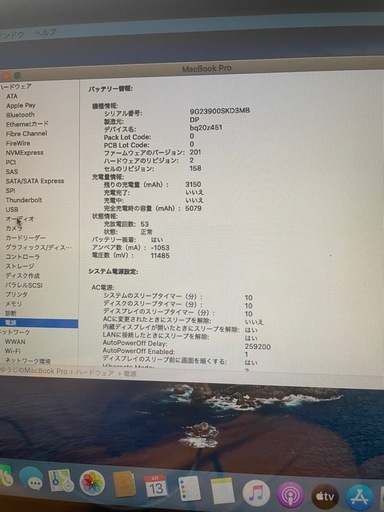
Task: Click the Pack Lot Code label
Action: tap(127, 137)
